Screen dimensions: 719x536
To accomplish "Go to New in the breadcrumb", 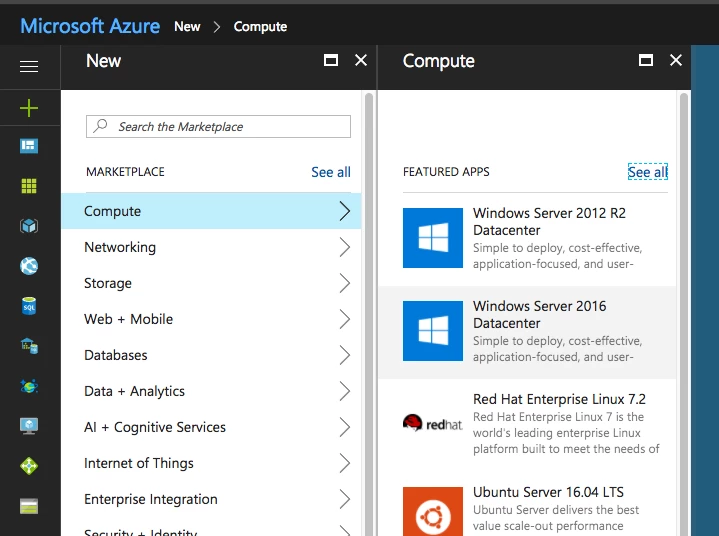I will click(x=187, y=27).
